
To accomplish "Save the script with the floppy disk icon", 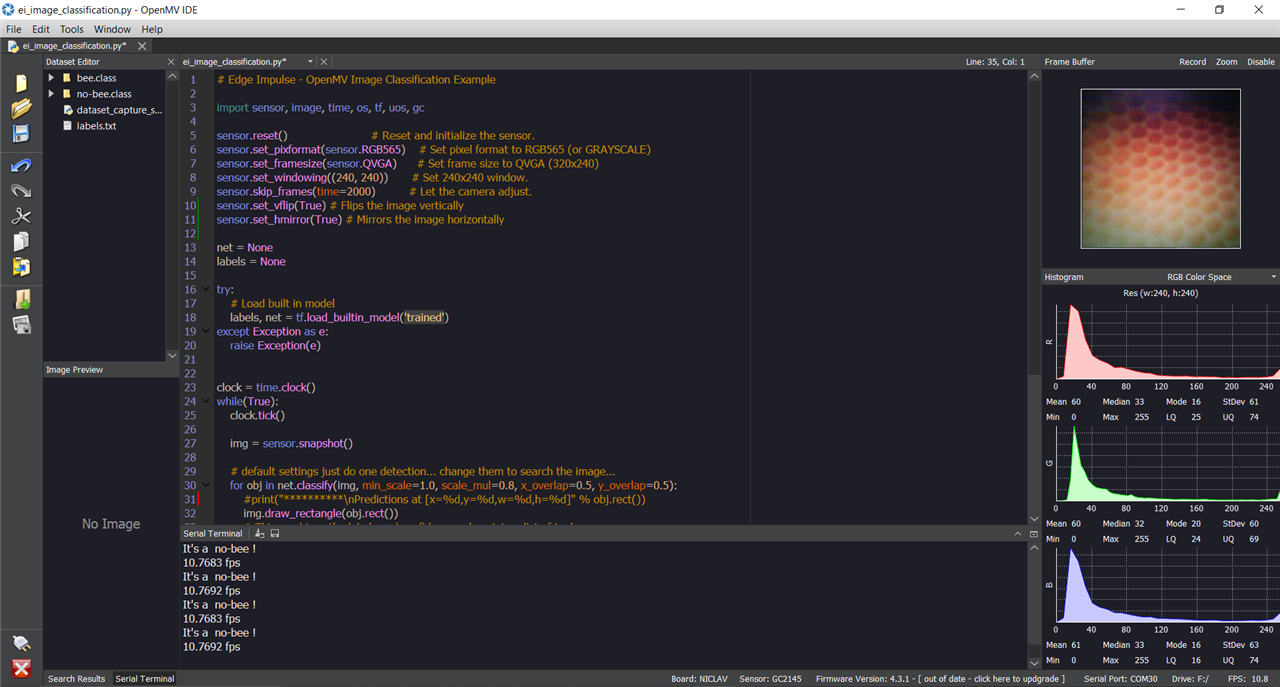I will 21,133.
